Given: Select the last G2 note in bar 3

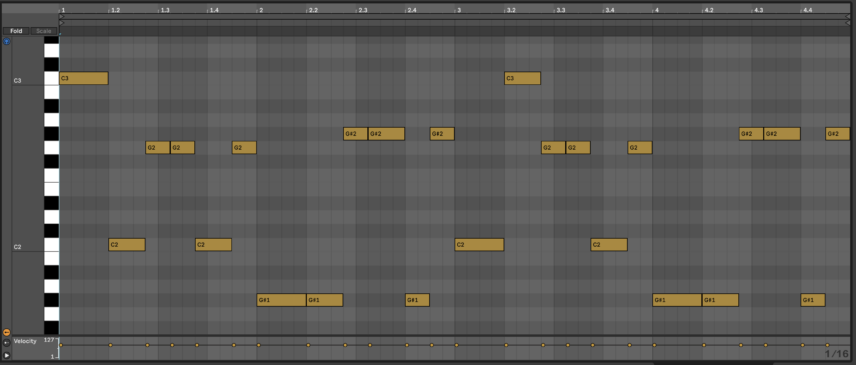Looking at the screenshot, I should 640,147.
